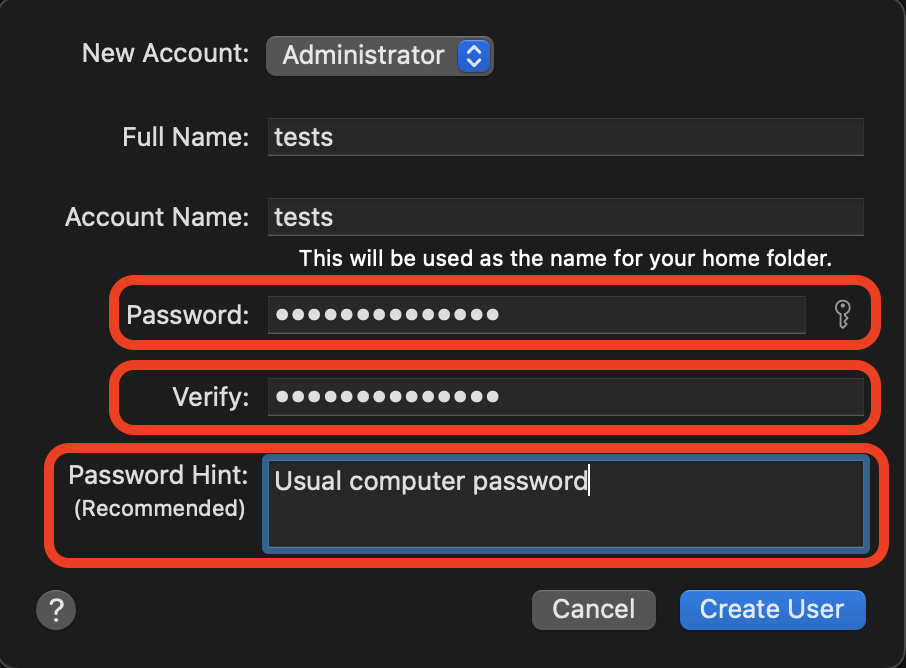Click the "Password Hint:" label
Viewport: 906px width, 668px height.
click(x=158, y=475)
